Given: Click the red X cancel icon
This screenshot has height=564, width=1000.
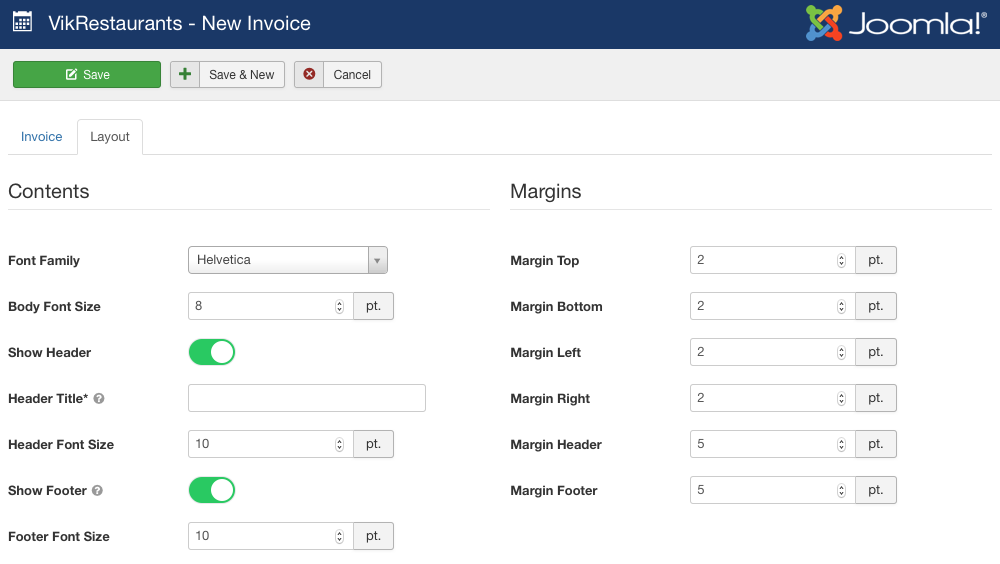Looking at the screenshot, I should pos(309,74).
